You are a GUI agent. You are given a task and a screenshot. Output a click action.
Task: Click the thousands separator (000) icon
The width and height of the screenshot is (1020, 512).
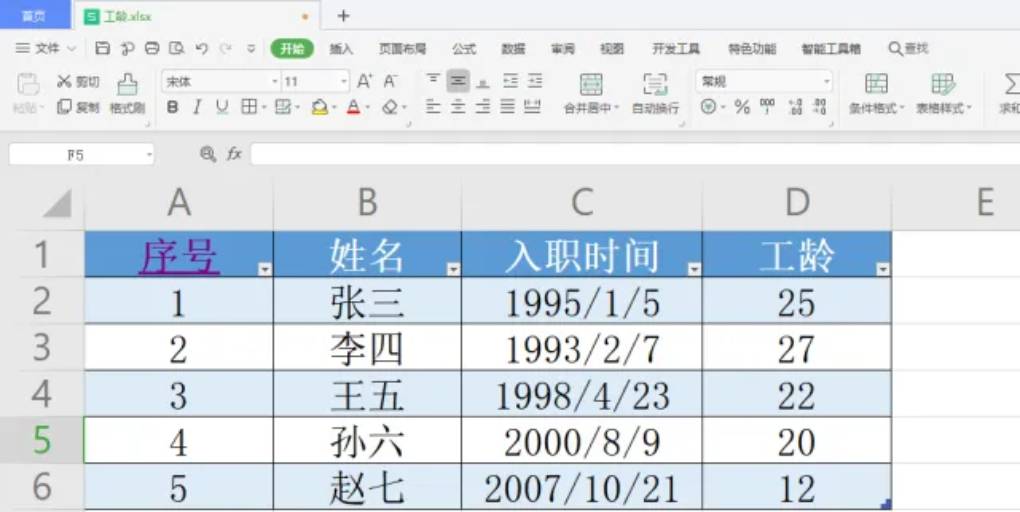(x=767, y=107)
